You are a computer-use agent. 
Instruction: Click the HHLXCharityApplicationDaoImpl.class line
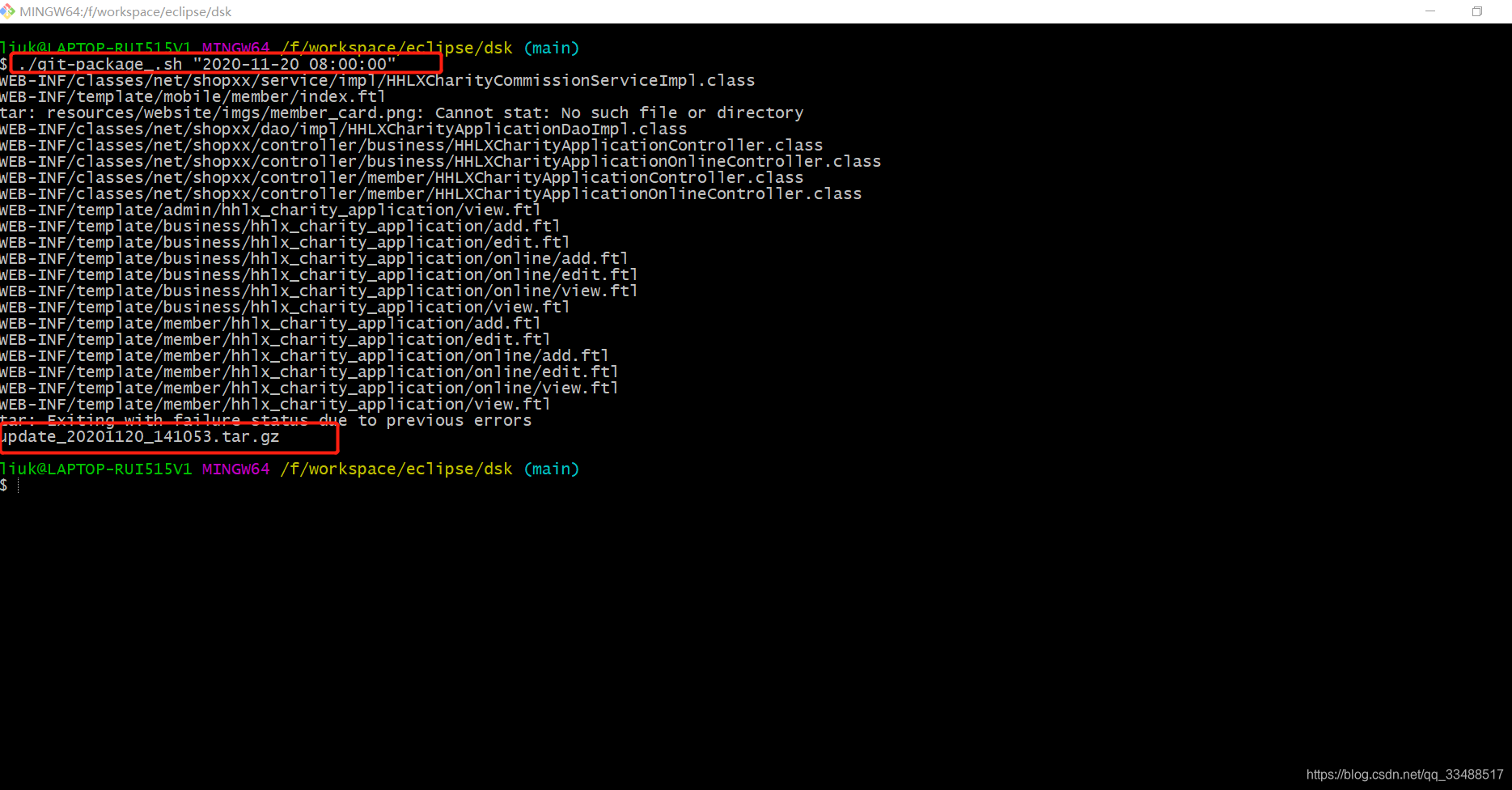point(343,129)
